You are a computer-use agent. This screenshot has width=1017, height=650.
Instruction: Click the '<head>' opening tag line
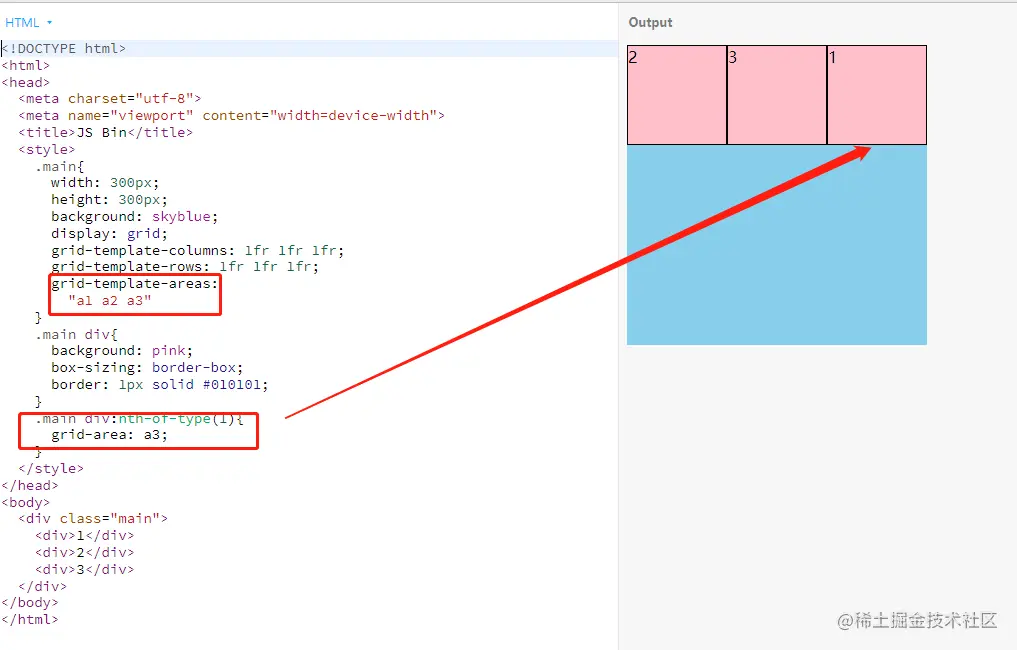[25, 82]
